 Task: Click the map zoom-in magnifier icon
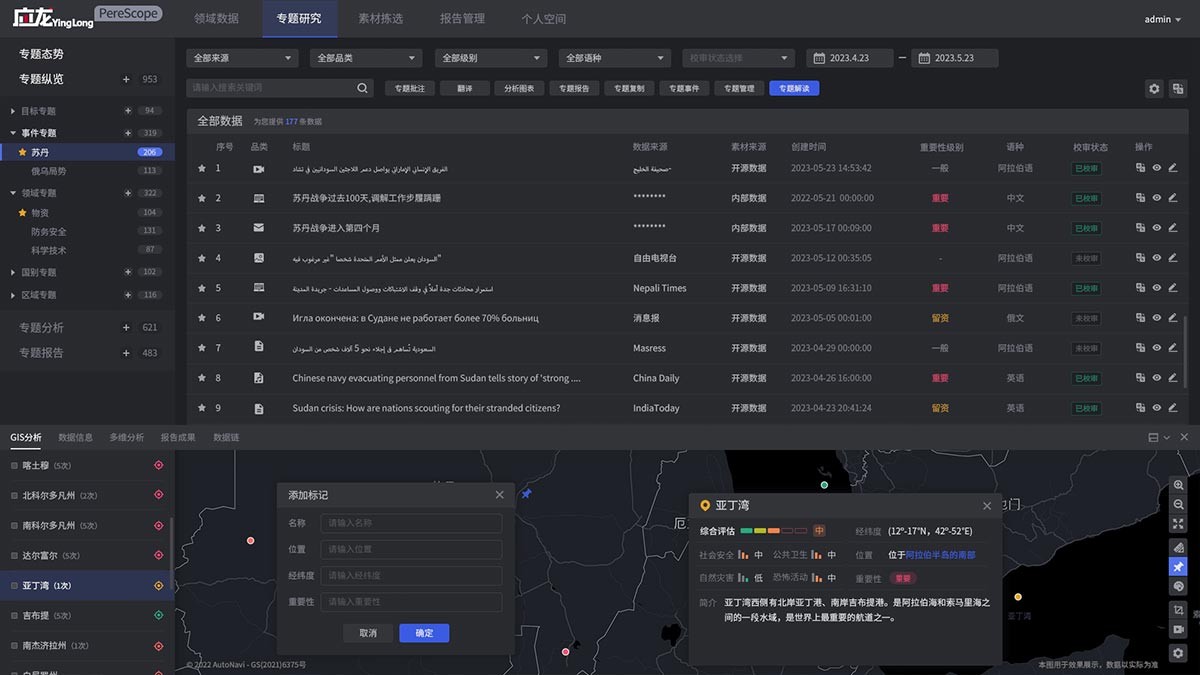[x=1179, y=485]
